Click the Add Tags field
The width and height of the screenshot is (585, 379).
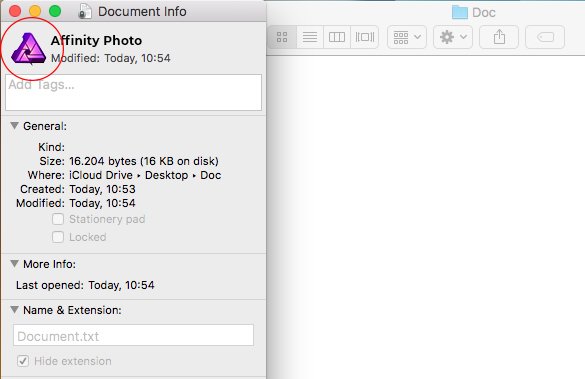click(x=134, y=92)
